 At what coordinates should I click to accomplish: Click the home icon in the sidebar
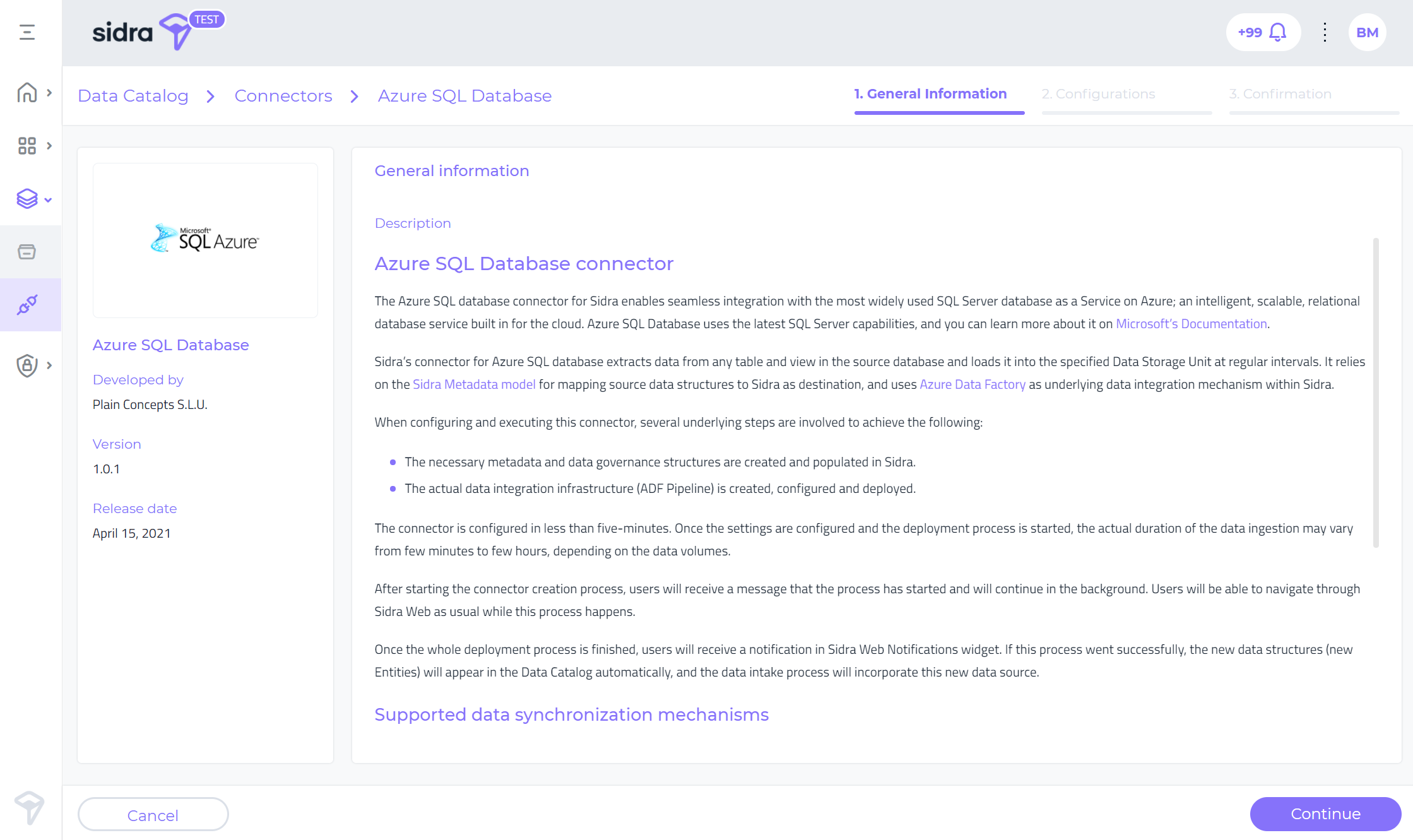27,93
